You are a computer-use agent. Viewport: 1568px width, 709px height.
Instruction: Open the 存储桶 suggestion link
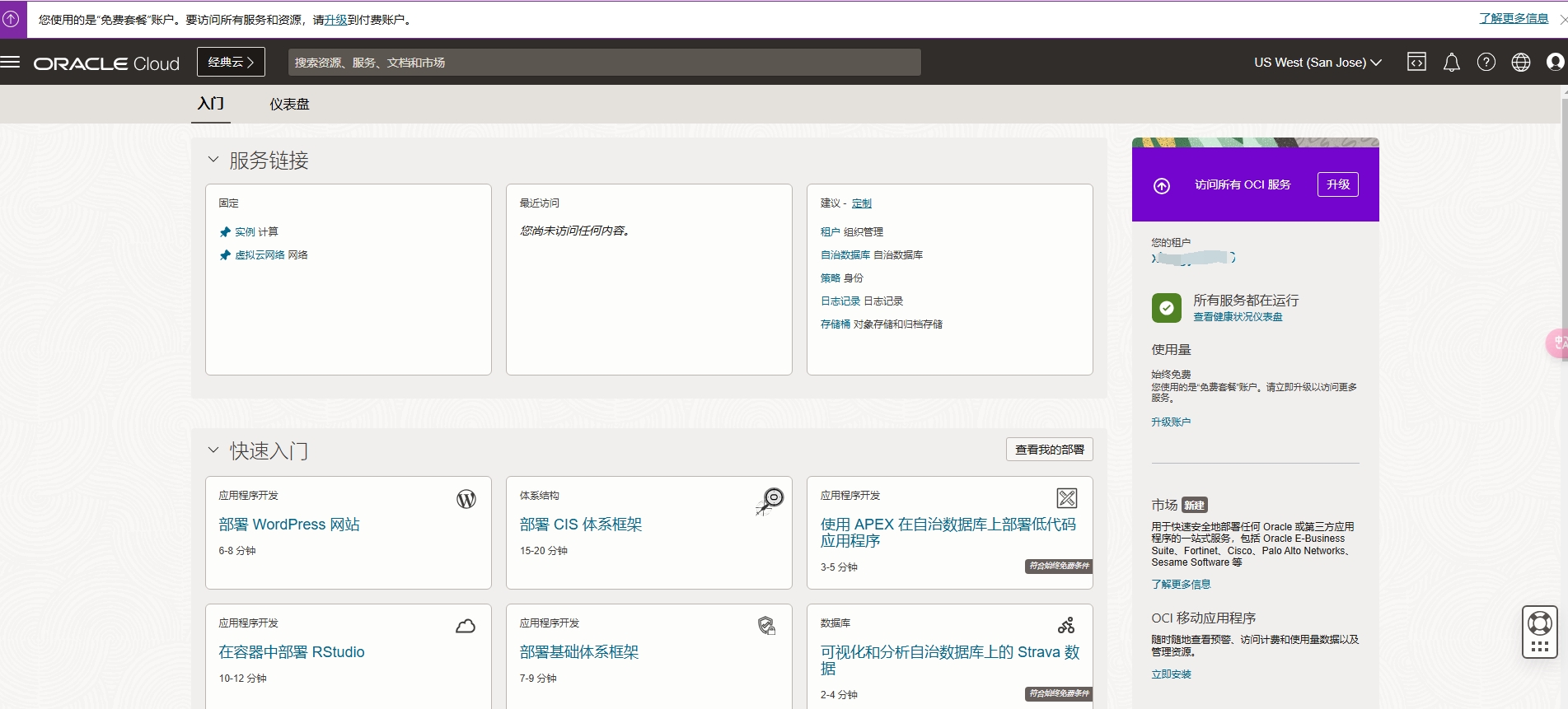(835, 324)
